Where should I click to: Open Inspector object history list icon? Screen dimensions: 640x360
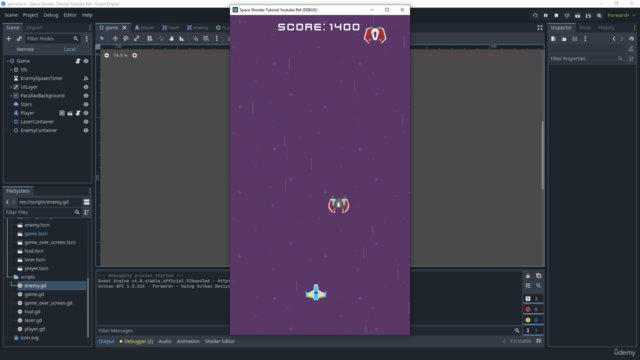click(x=631, y=39)
